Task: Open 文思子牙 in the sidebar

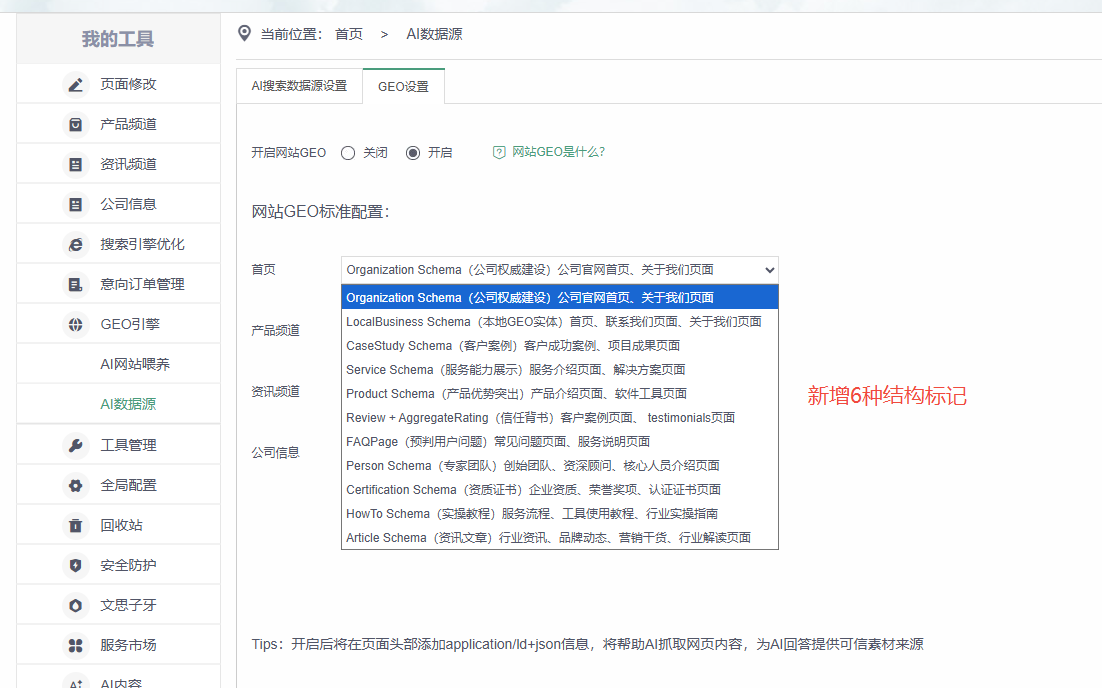Action: [129, 605]
